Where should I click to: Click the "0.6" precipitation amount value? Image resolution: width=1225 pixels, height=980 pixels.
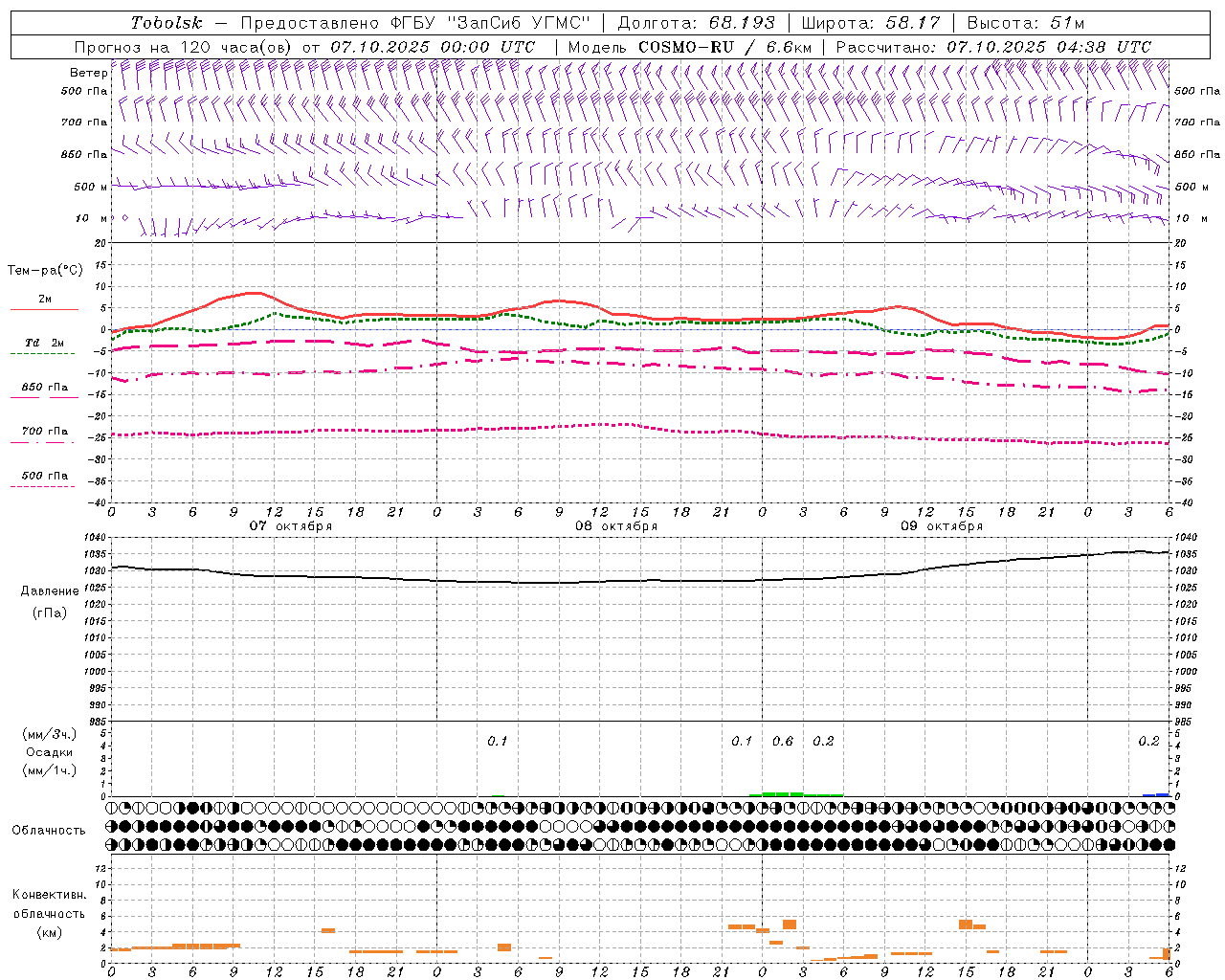pyautogui.click(x=783, y=741)
